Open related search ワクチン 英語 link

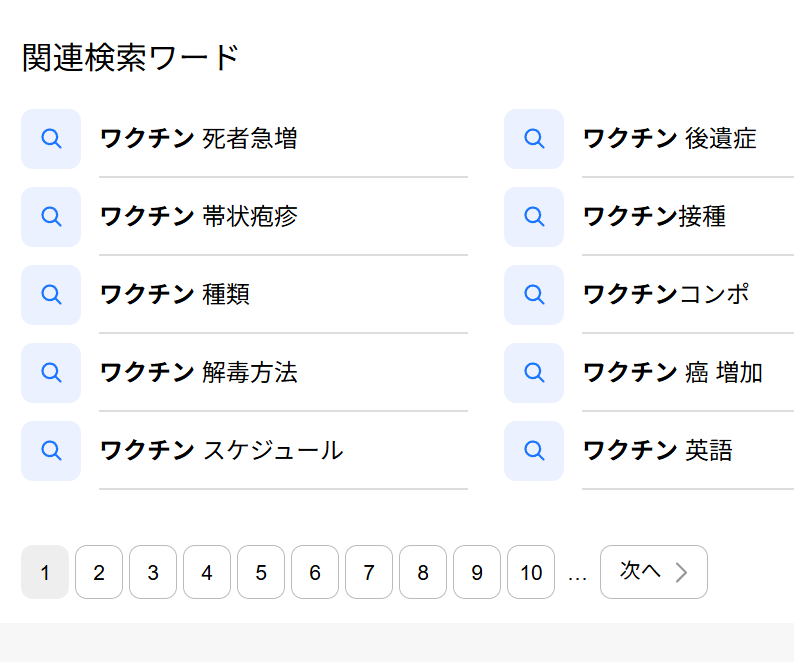point(658,451)
